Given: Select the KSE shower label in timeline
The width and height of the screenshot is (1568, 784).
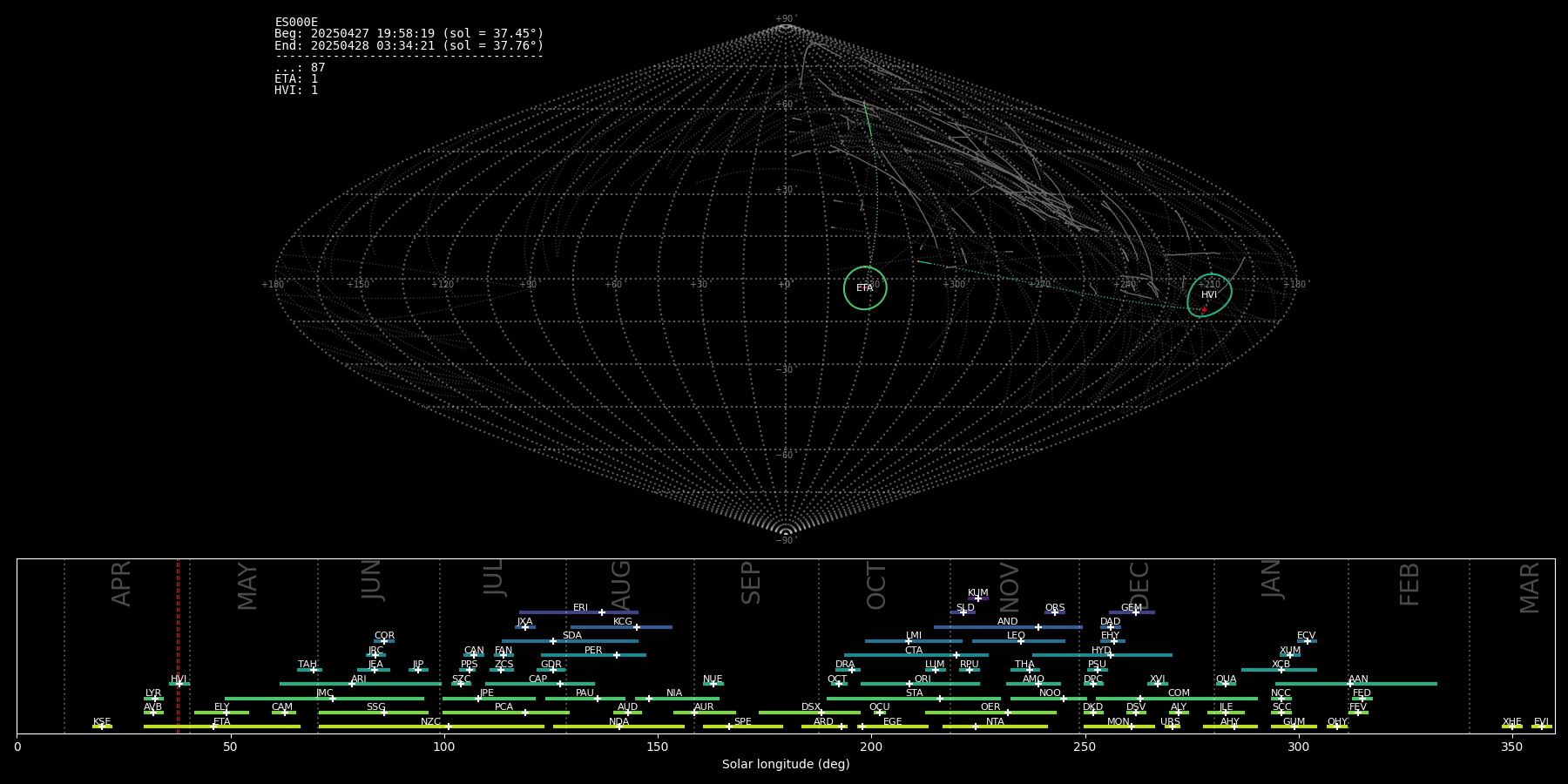Looking at the screenshot, I should [102, 722].
